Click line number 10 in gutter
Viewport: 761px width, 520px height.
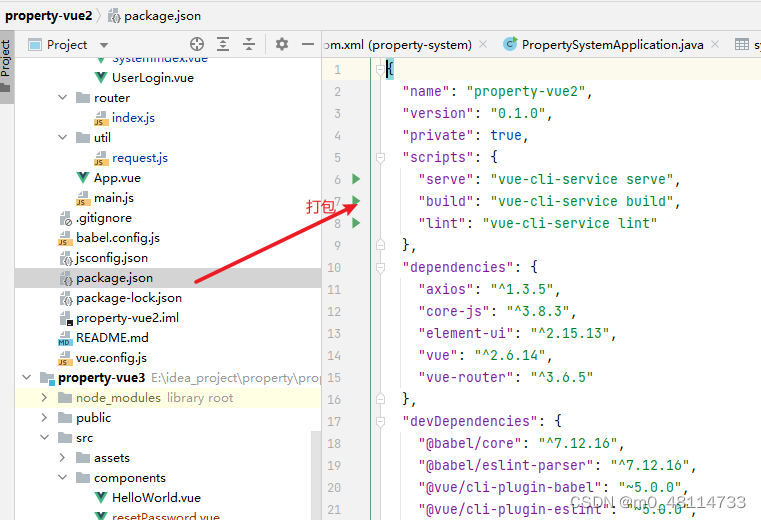point(334,268)
